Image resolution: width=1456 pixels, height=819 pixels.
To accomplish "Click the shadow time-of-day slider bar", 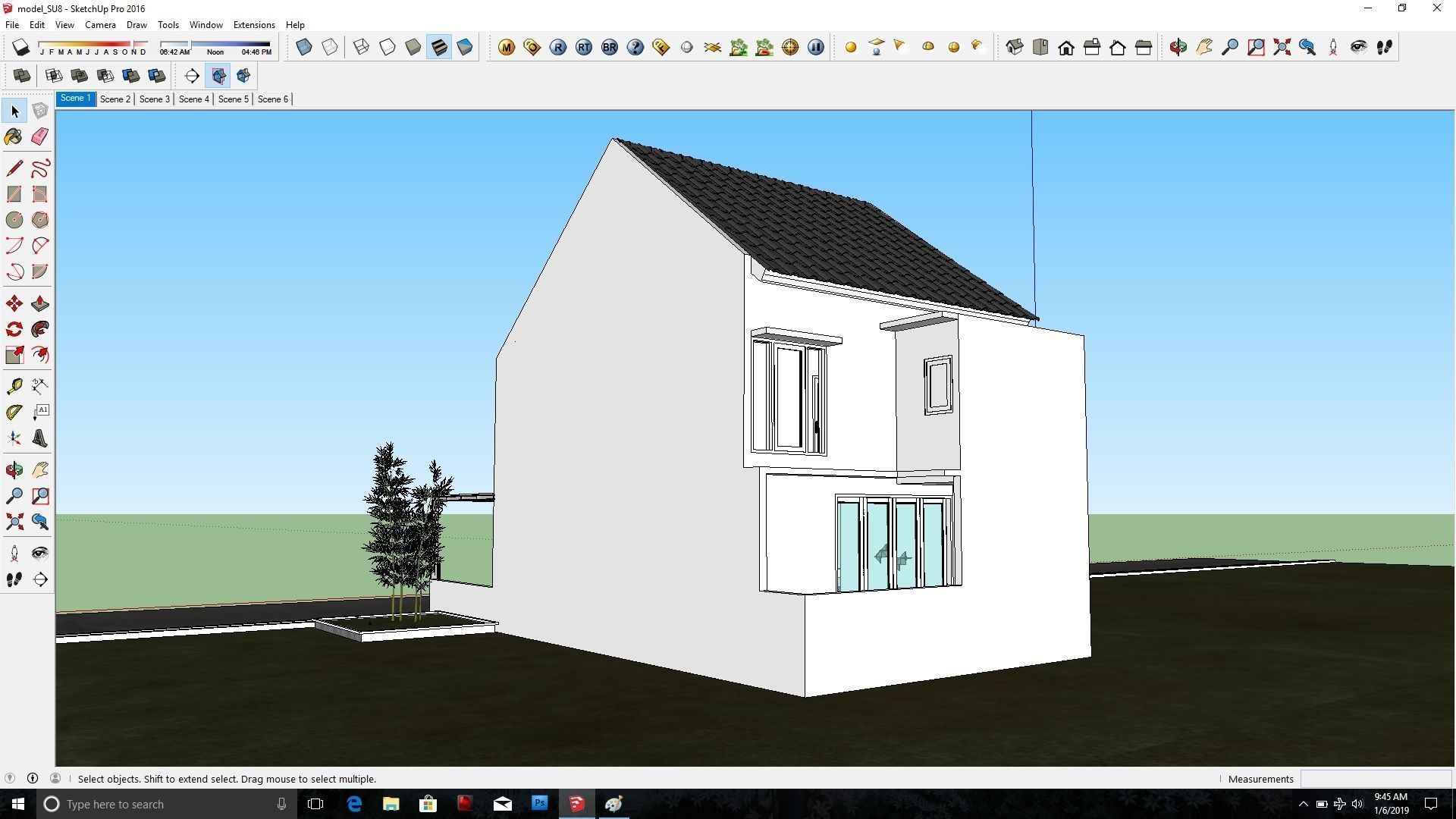I will tap(215, 44).
